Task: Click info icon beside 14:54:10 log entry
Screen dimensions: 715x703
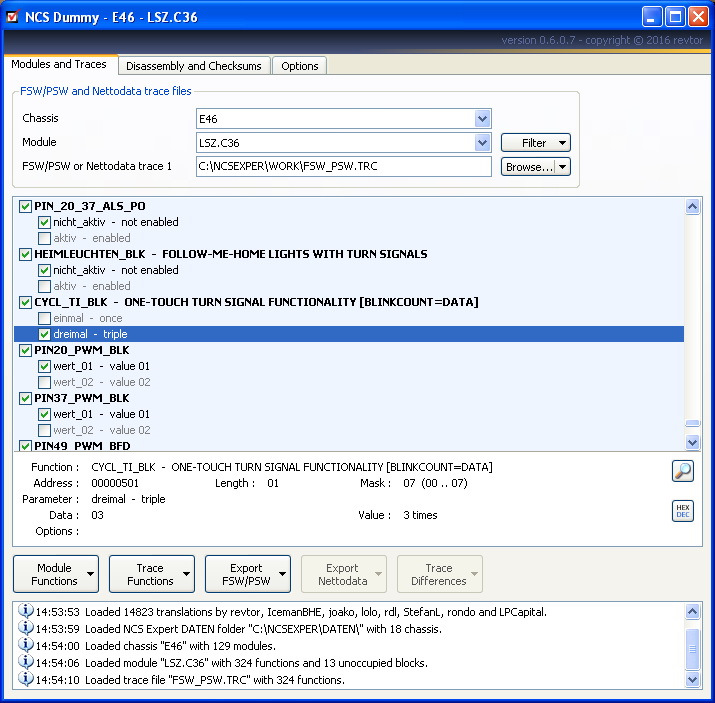Action: [x=26, y=679]
